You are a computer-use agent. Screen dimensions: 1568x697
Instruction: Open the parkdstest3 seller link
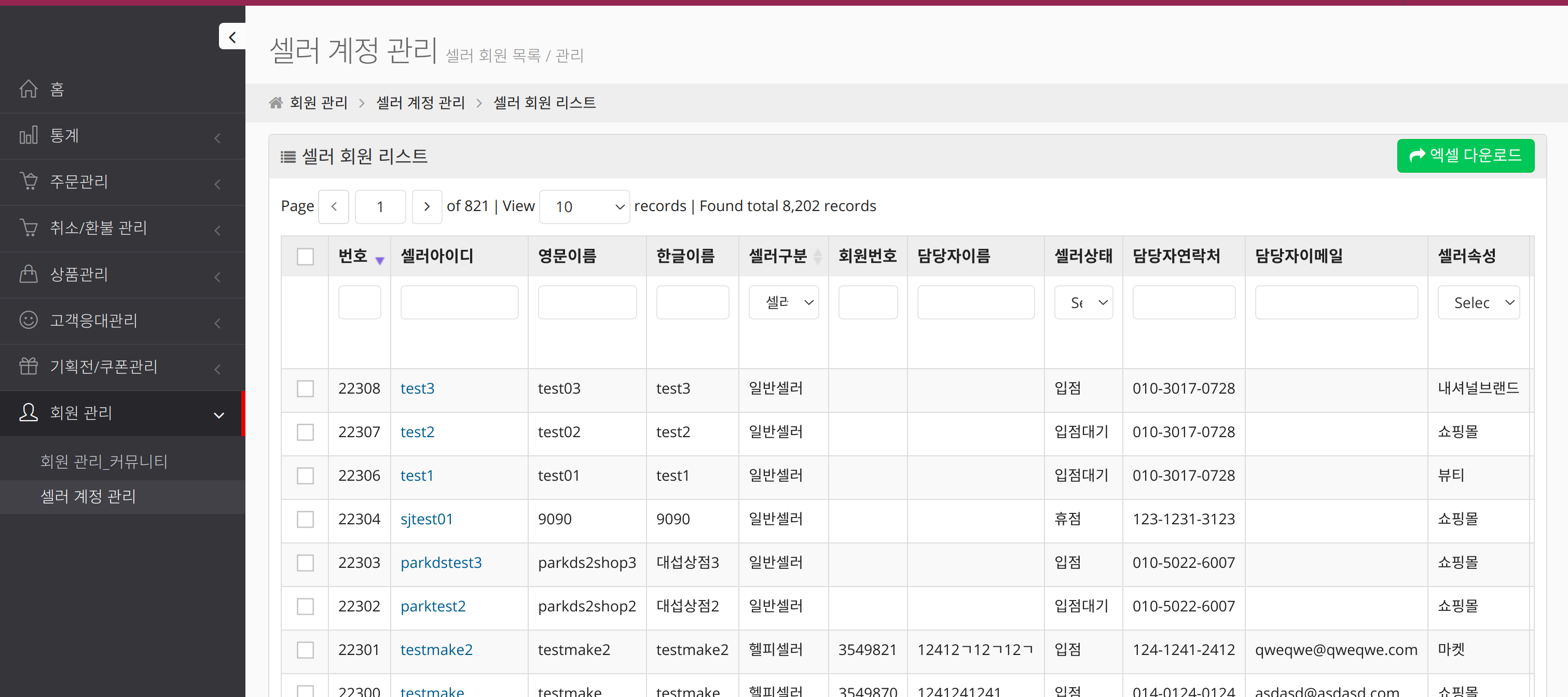[x=441, y=563]
